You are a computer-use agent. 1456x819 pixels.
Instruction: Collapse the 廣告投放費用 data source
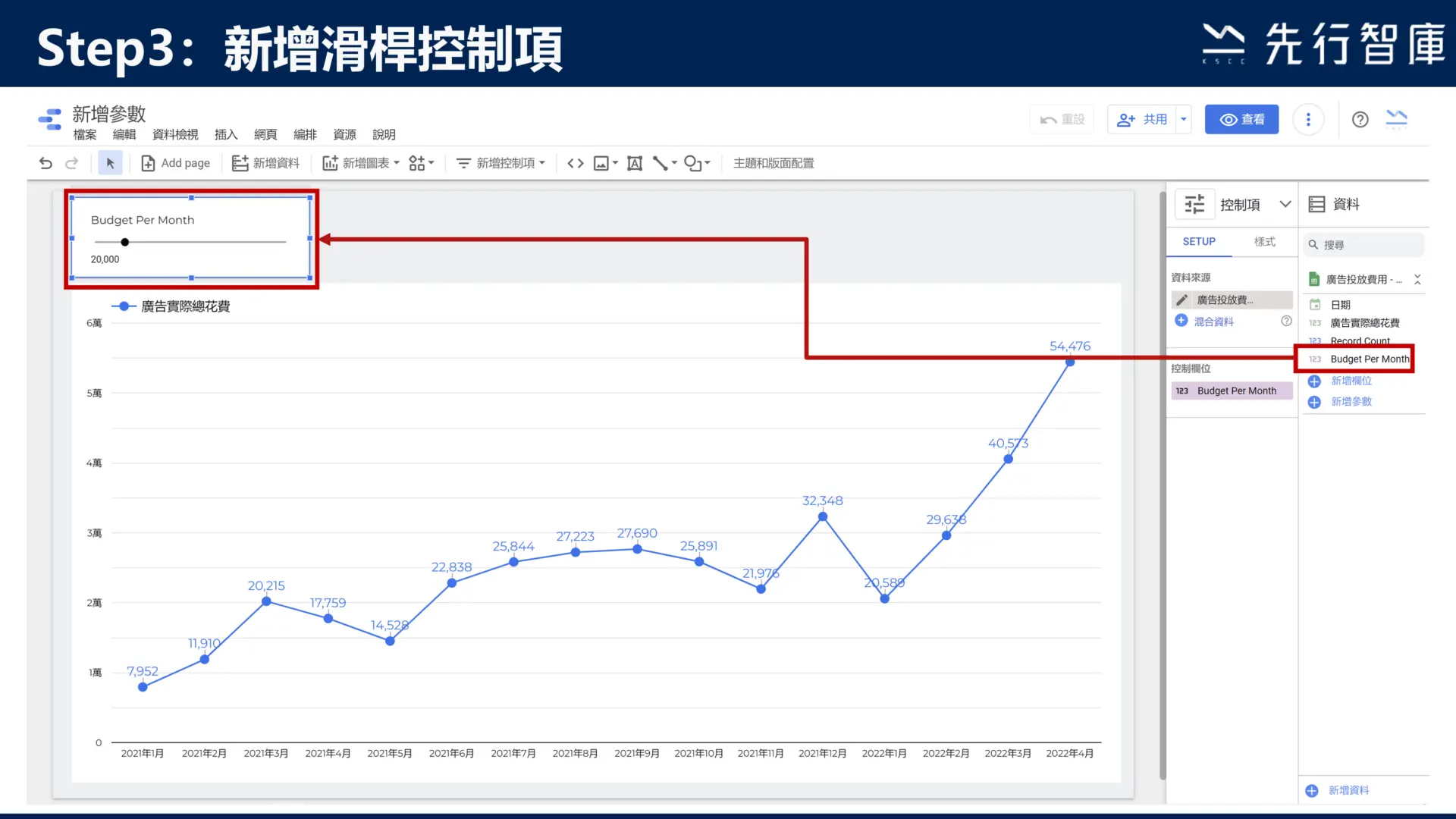(1417, 280)
